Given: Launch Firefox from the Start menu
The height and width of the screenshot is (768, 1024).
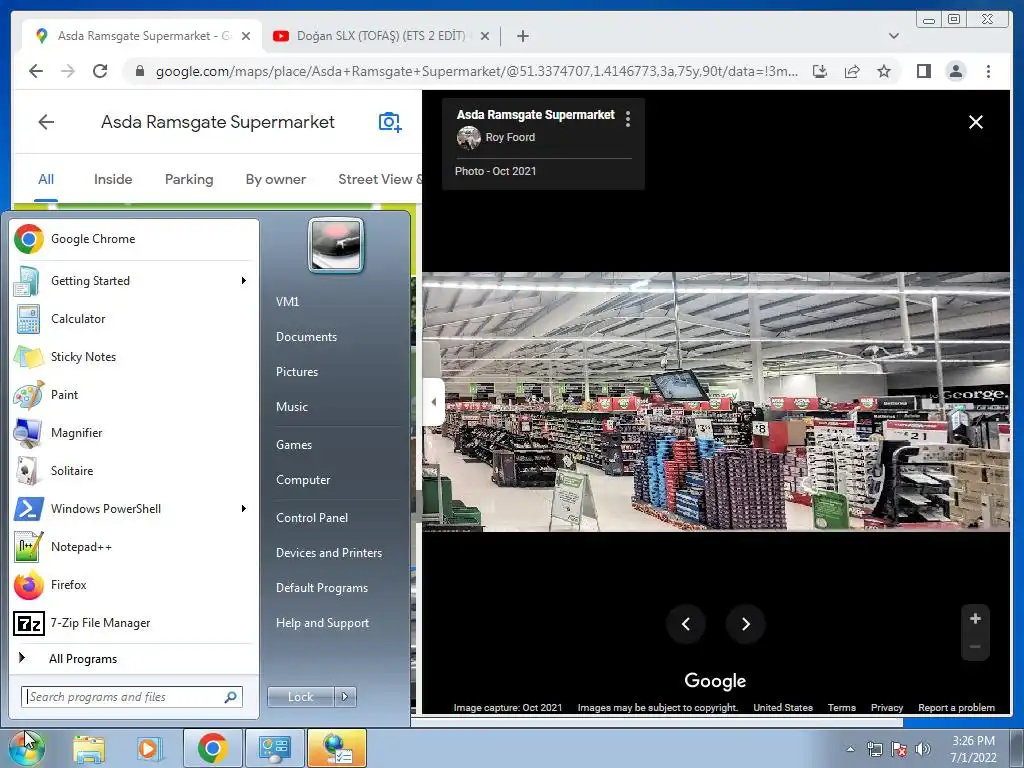Looking at the screenshot, I should coord(133,584).
